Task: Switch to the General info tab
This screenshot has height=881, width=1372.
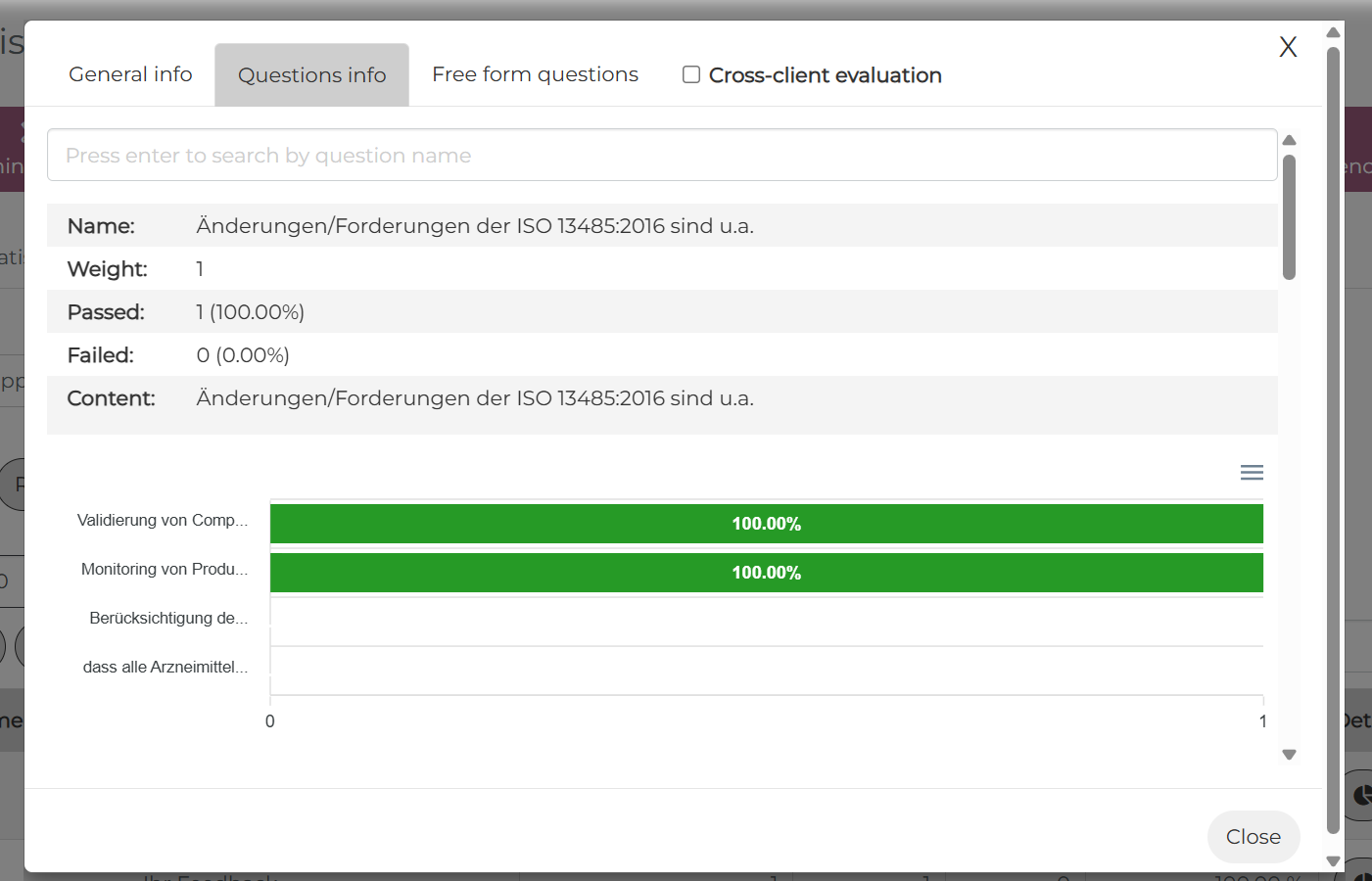Action: [130, 74]
